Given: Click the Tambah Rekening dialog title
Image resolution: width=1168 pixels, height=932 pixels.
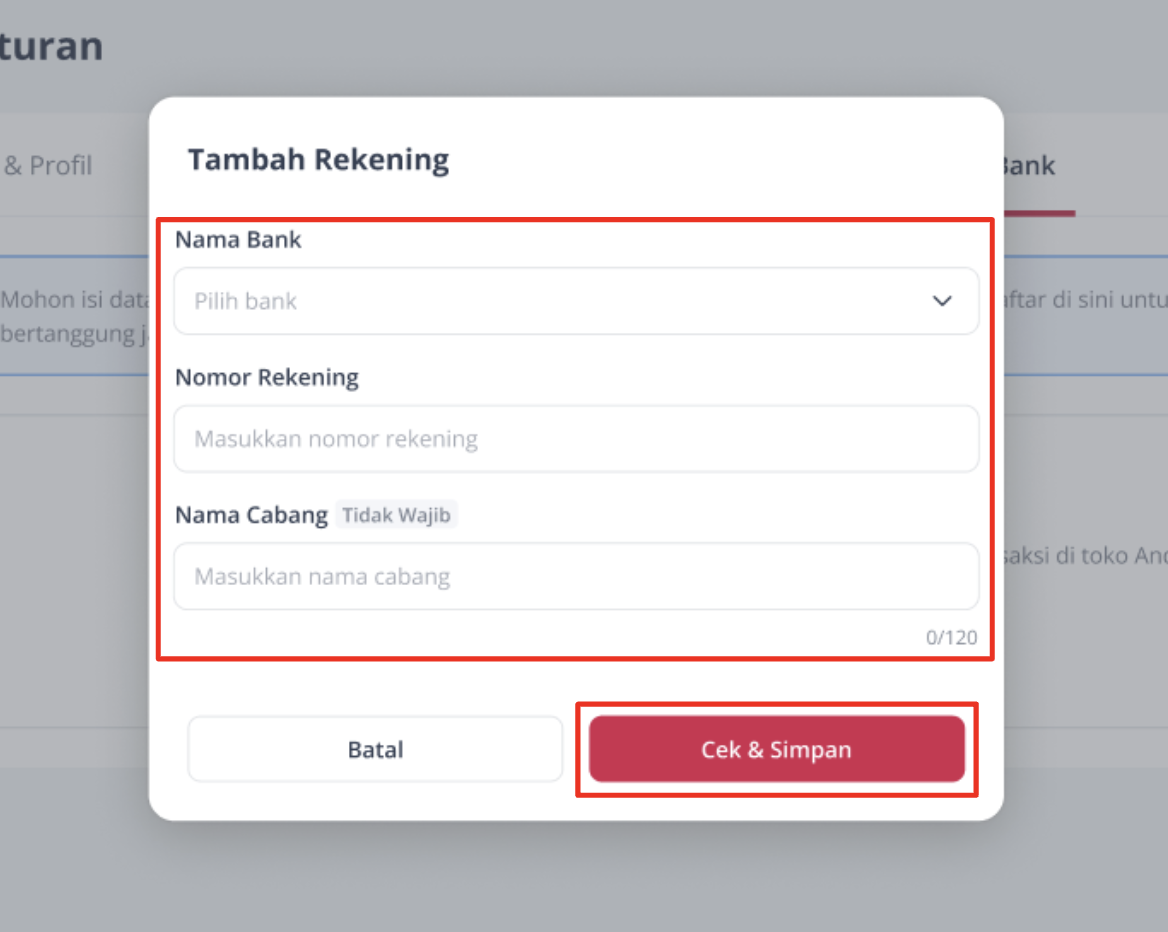Looking at the screenshot, I should 318,159.
